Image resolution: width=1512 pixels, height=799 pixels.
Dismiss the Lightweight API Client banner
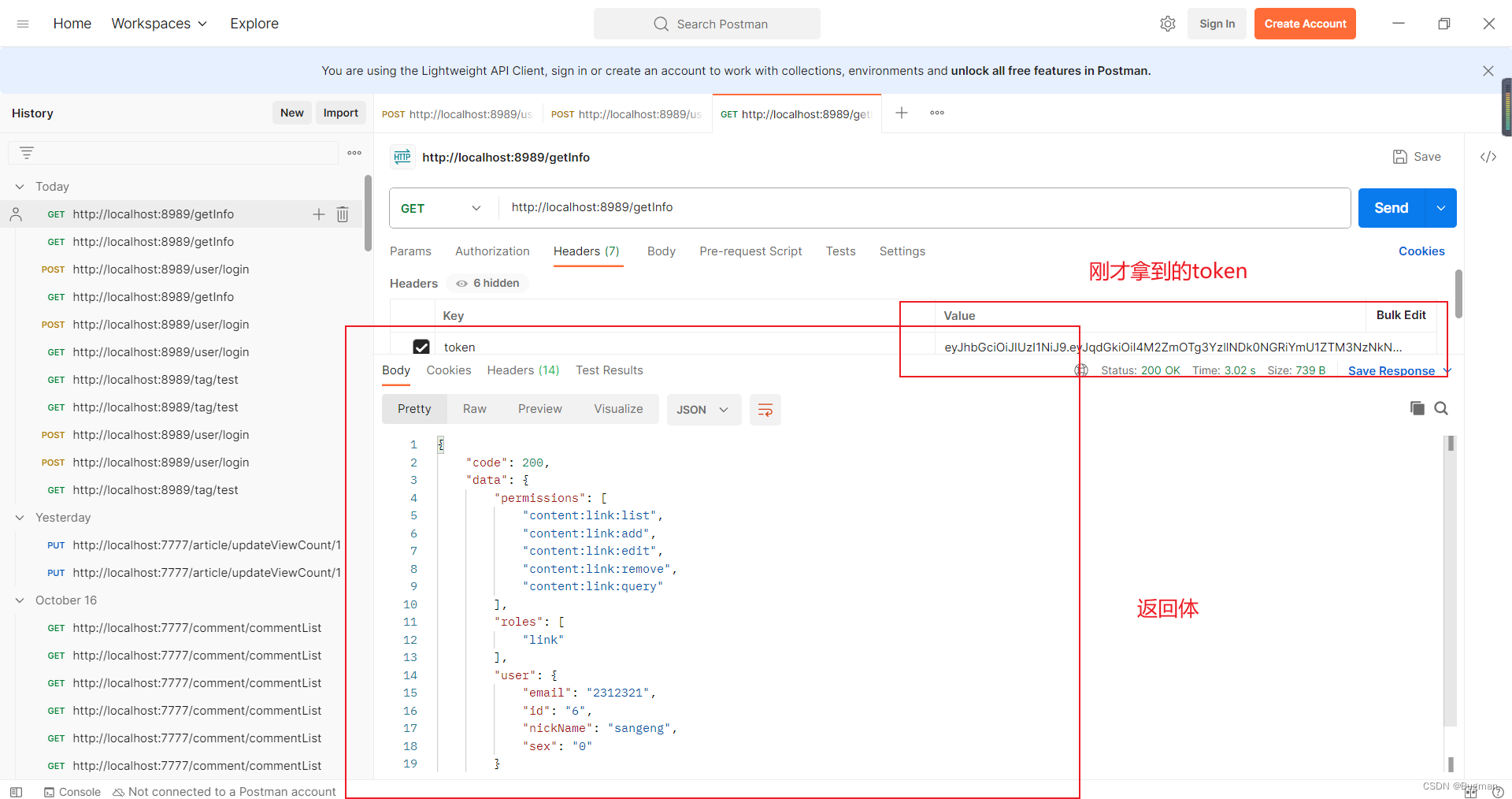click(1488, 71)
